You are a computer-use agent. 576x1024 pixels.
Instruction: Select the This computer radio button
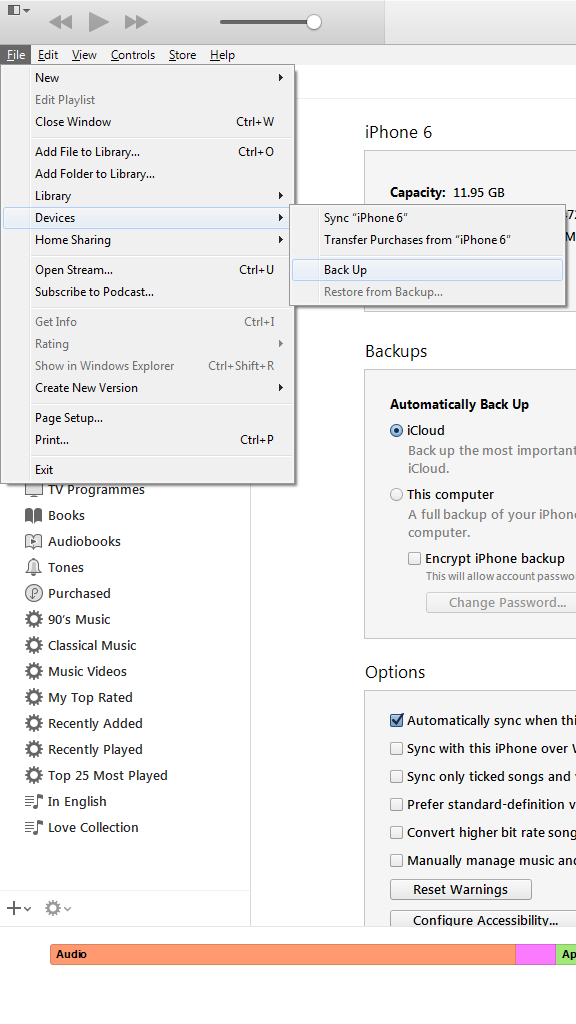(x=396, y=494)
